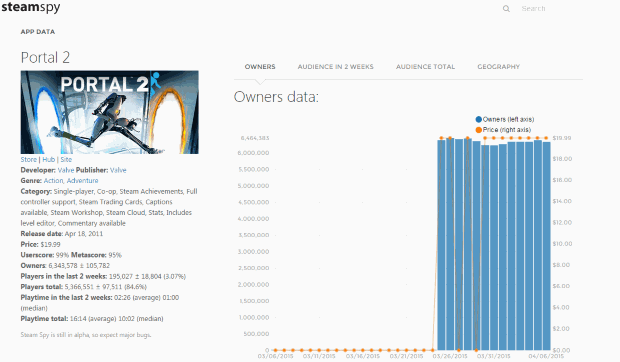Click the Valve publisher link
This screenshot has height=362, width=620.
[x=118, y=170]
